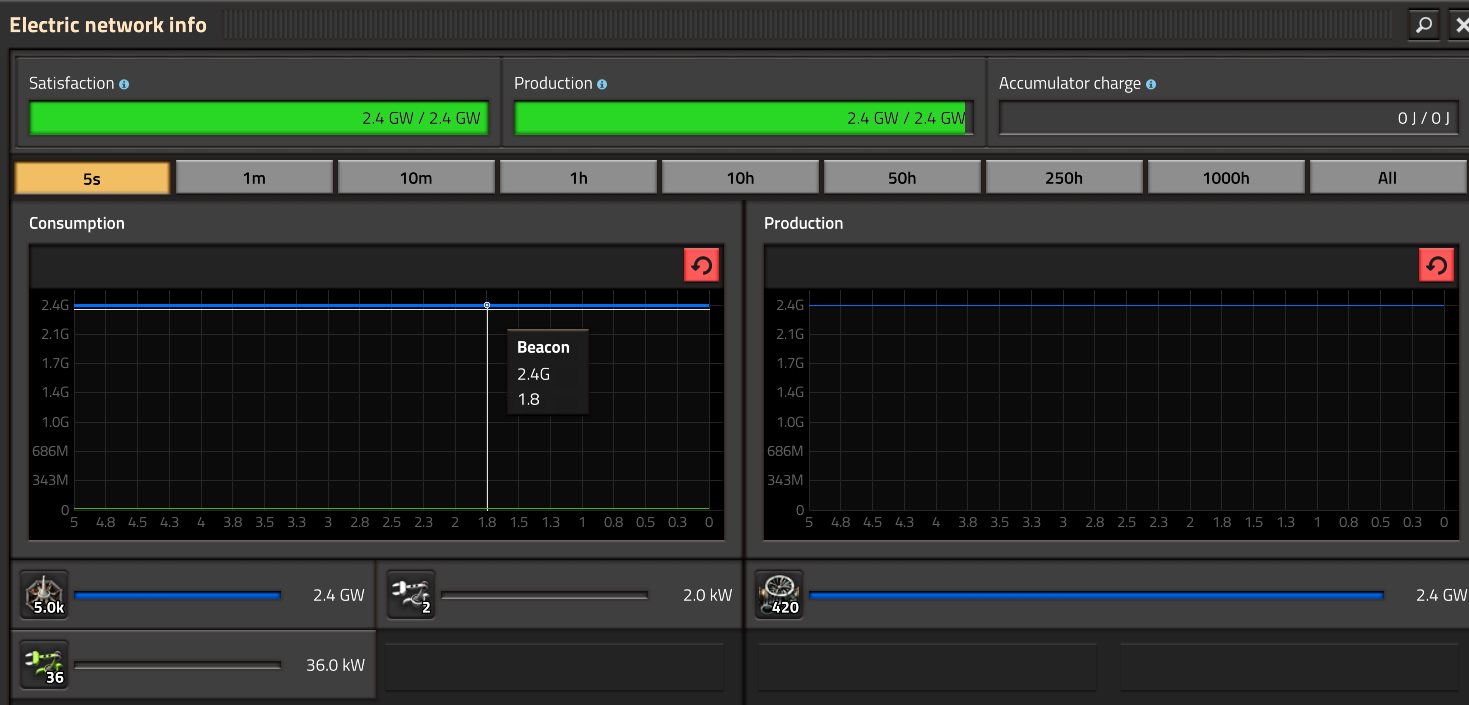Viewport: 1469px width, 705px height.
Task: Click the Beacon consumer icon labeled 5.0k
Action: click(45, 595)
